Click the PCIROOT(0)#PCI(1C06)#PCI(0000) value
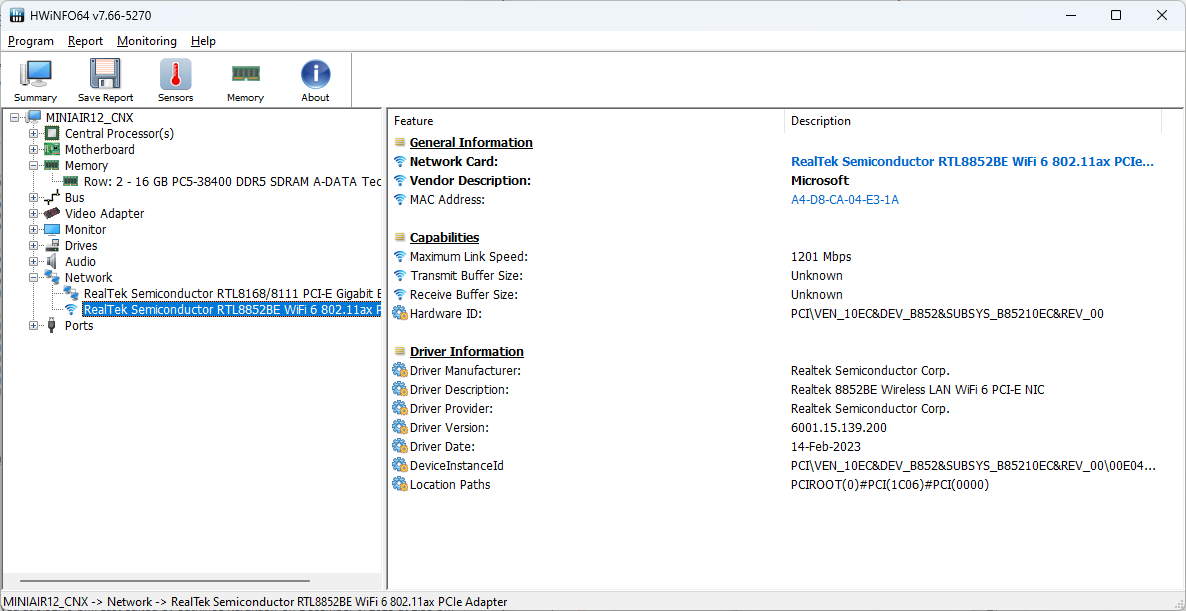 (x=890, y=485)
